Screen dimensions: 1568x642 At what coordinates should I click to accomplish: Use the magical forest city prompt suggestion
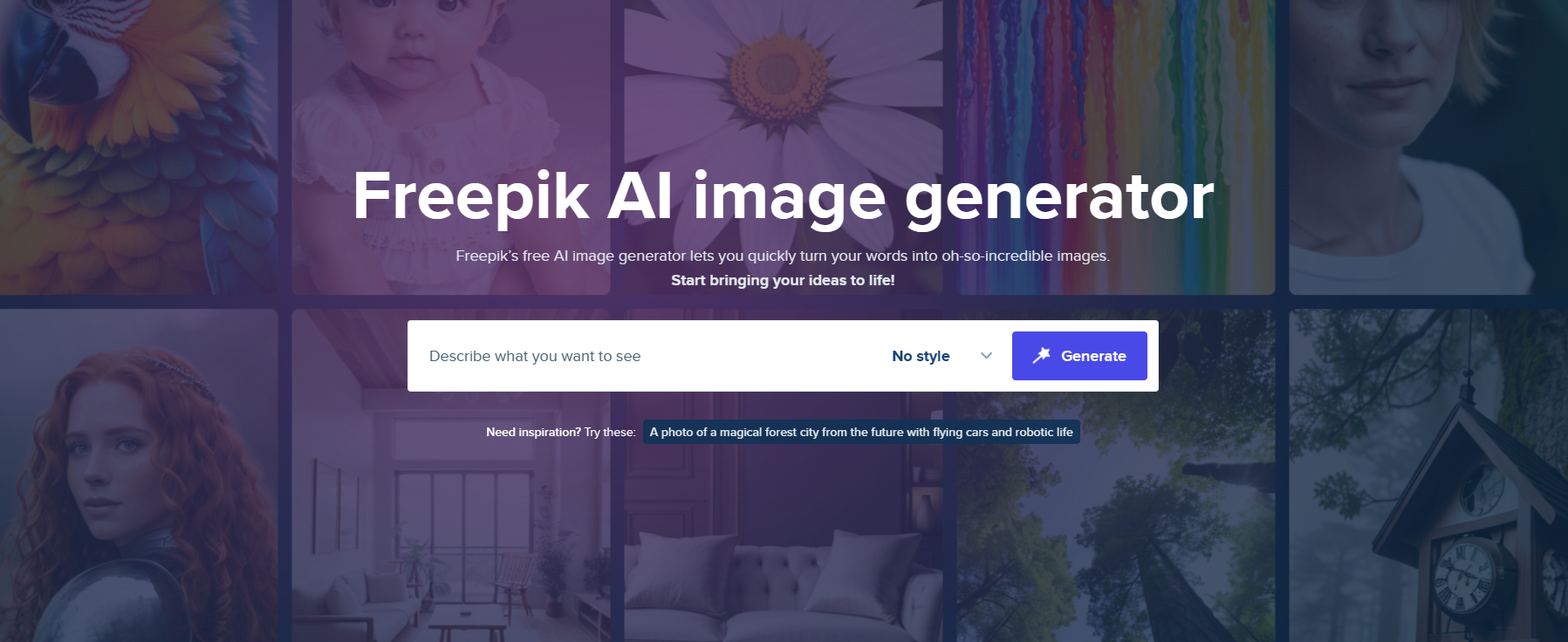861,432
